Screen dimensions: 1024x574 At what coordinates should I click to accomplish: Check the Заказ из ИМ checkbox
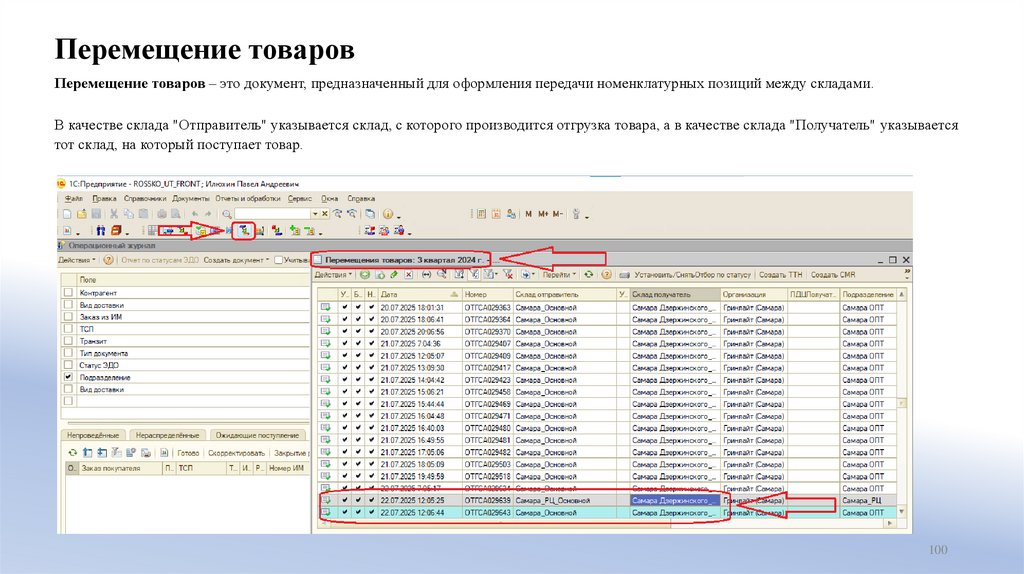pos(68,317)
